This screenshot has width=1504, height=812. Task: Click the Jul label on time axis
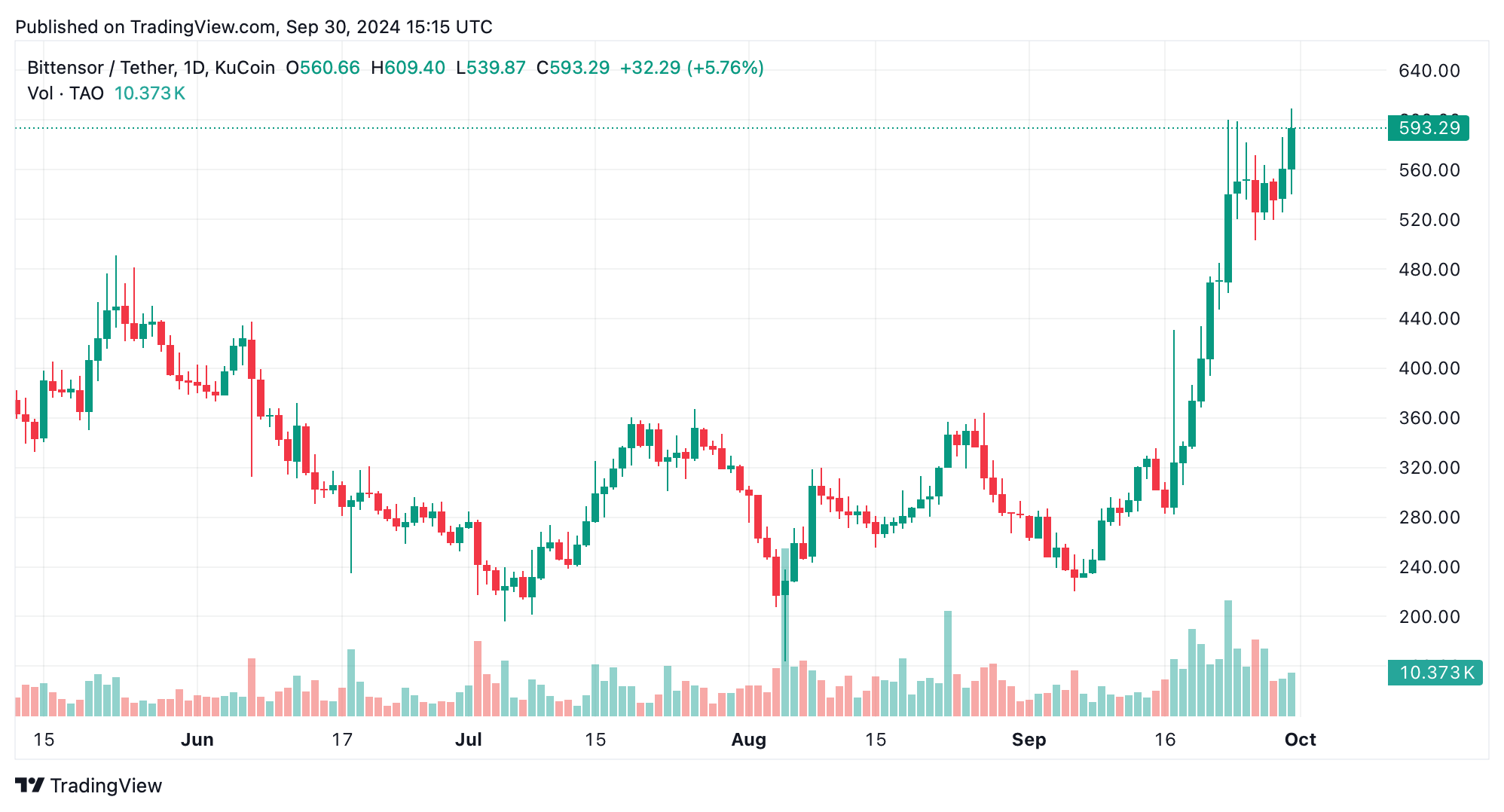click(x=469, y=740)
